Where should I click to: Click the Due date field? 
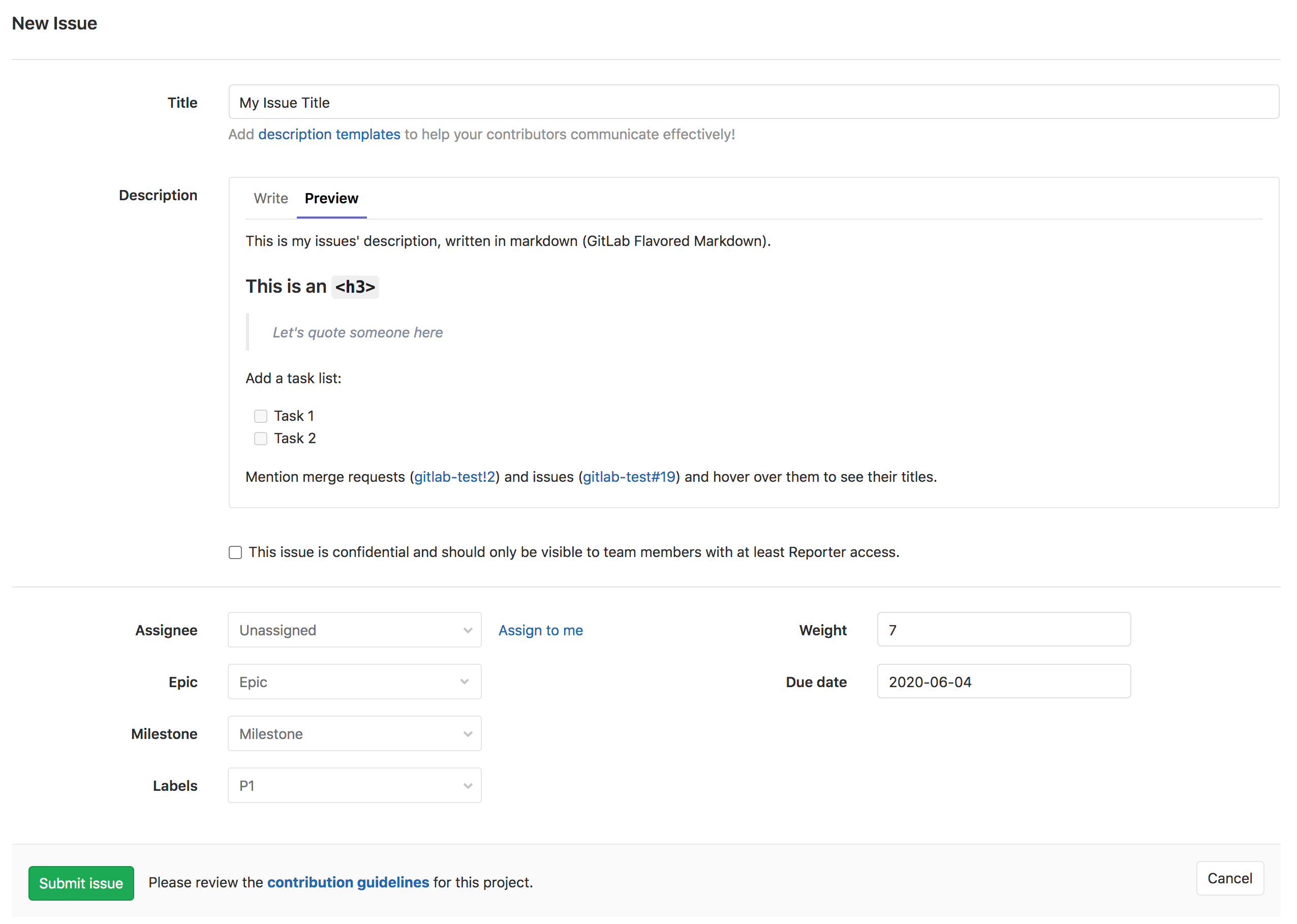1003,681
